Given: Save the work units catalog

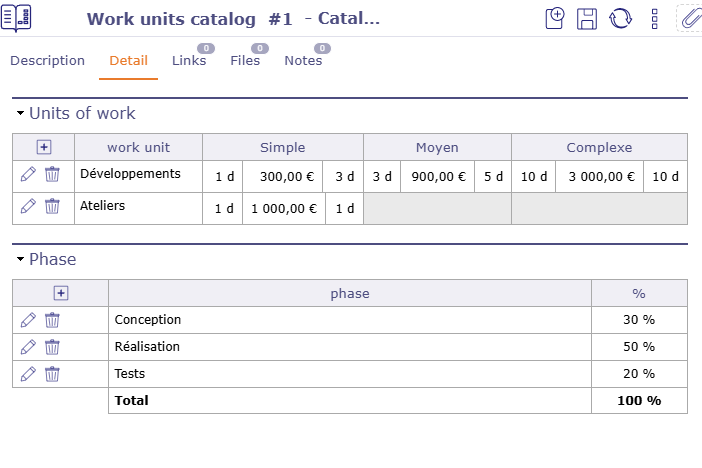Looking at the screenshot, I should point(588,19).
